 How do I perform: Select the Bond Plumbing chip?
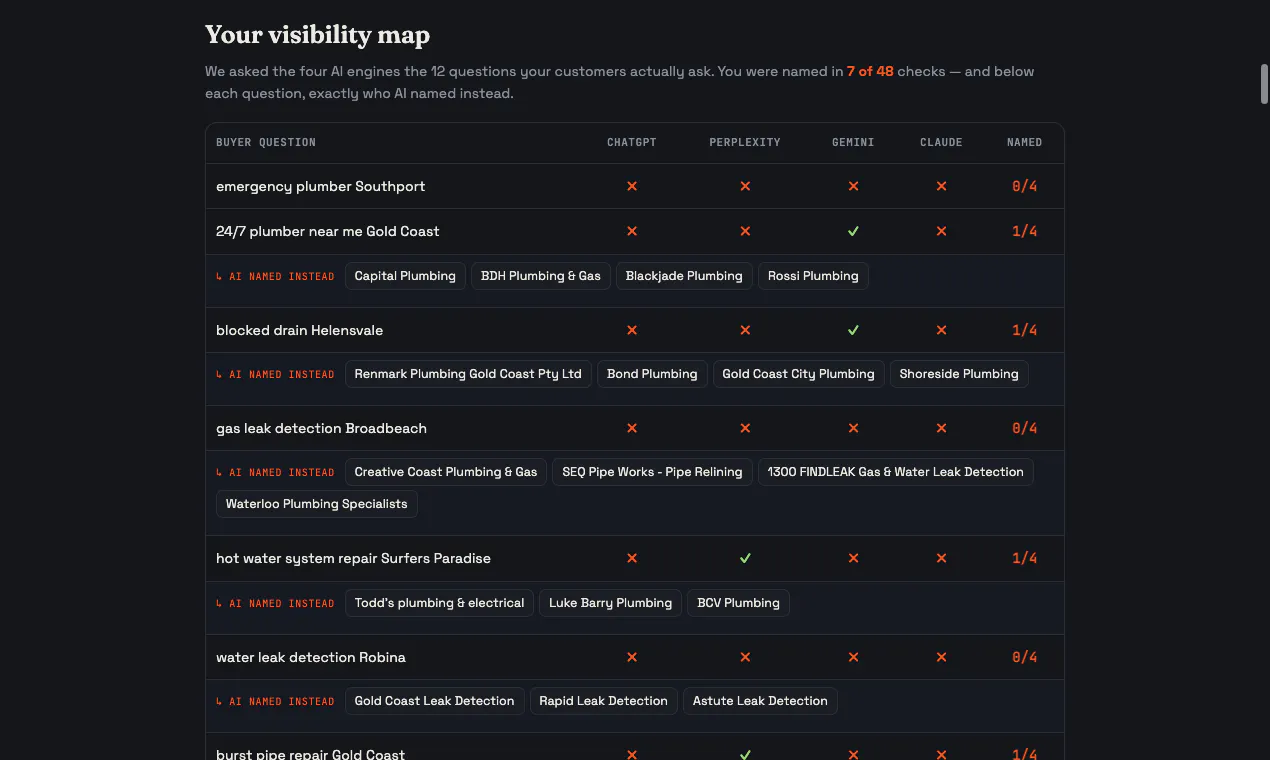coord(652,374)
